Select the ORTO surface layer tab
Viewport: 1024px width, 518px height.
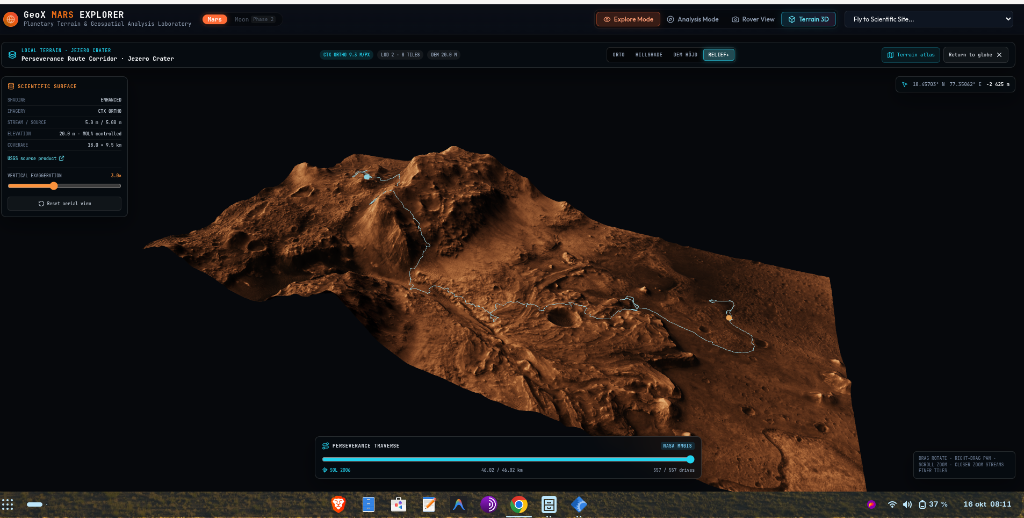[x=618, y=55]
